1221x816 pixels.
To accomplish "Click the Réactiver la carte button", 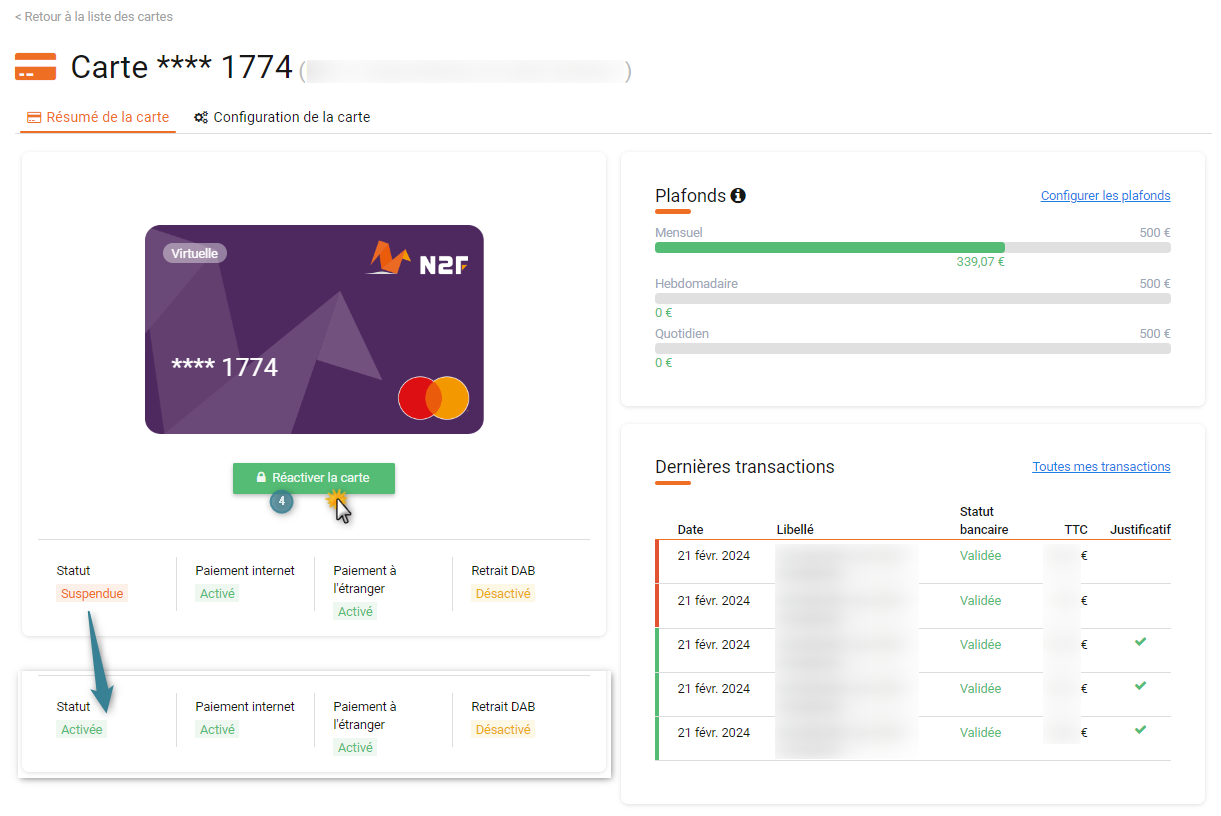I will pos(314,478).
